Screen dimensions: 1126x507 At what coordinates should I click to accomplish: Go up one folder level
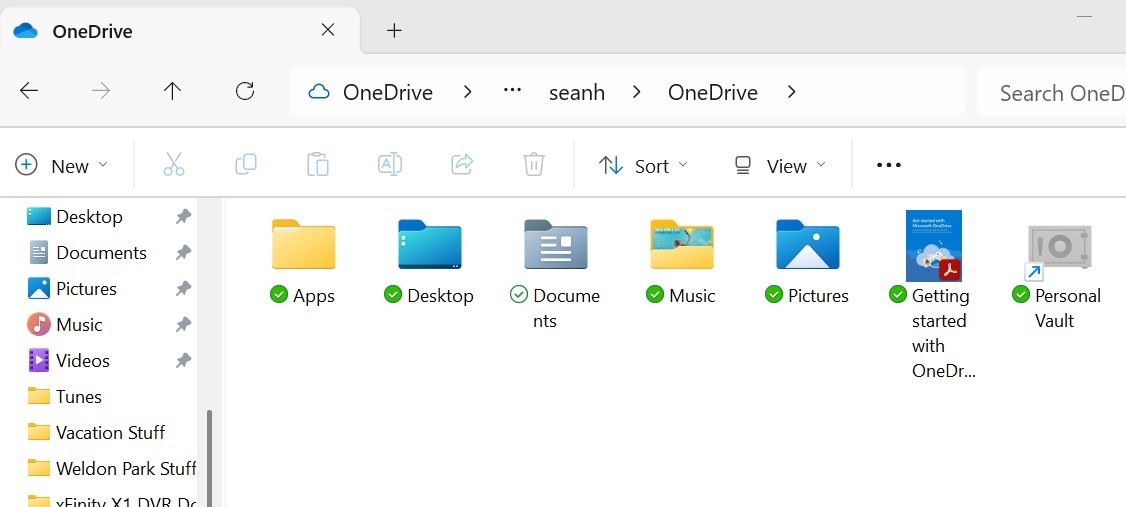(x=172, y=91)
